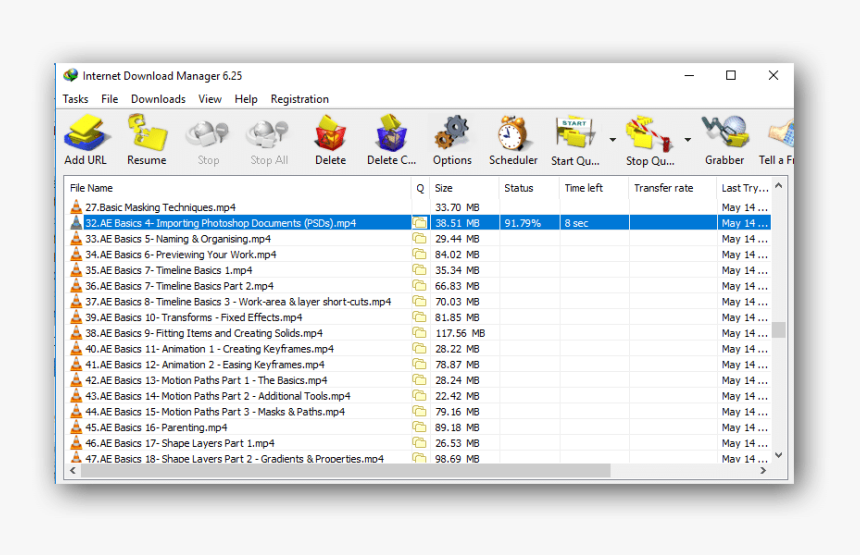Sort by Q column header
The height and width of the screenshot is (555, 860).
point(420,188)
